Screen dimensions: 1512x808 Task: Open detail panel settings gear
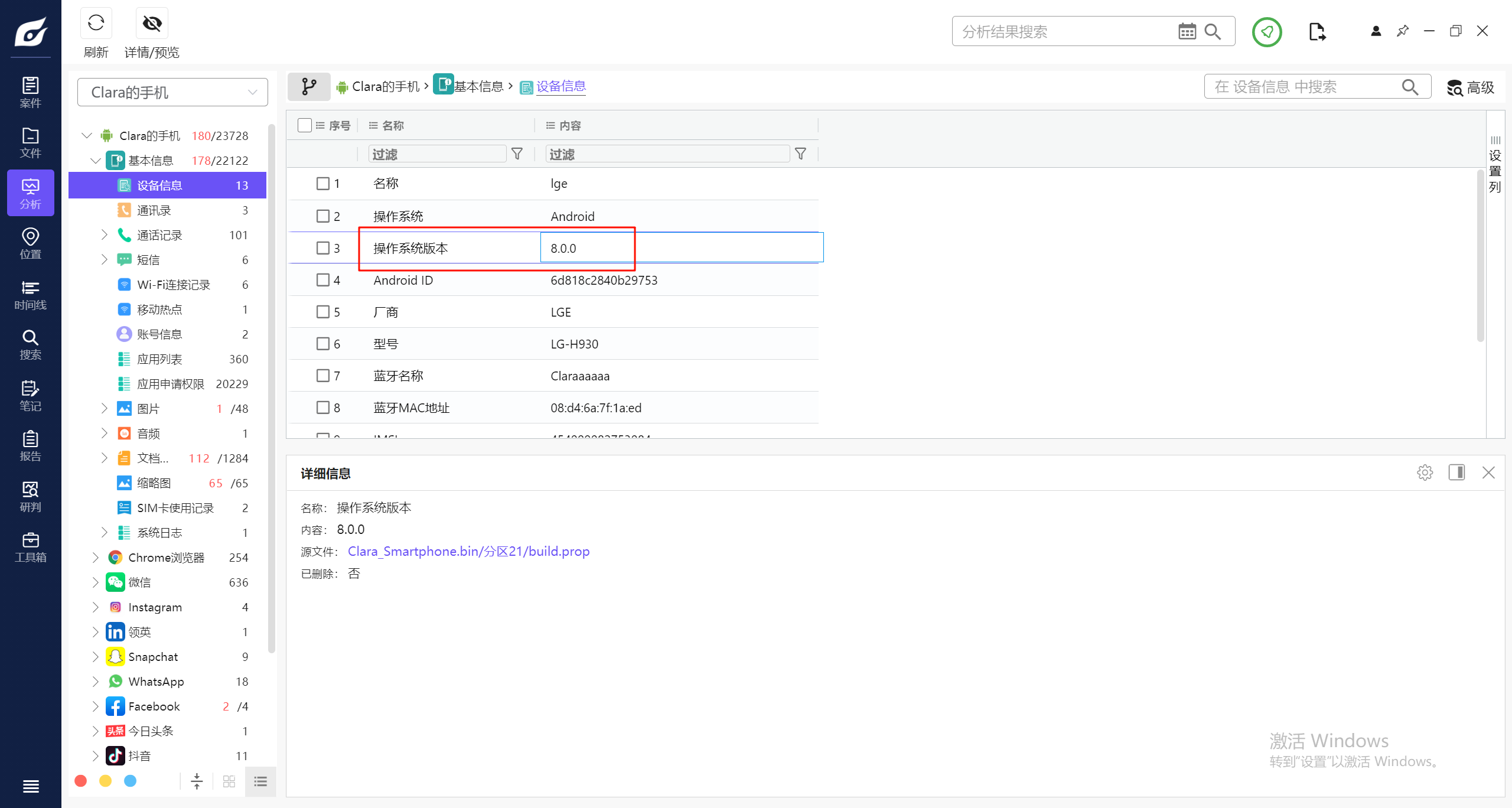1425,473
